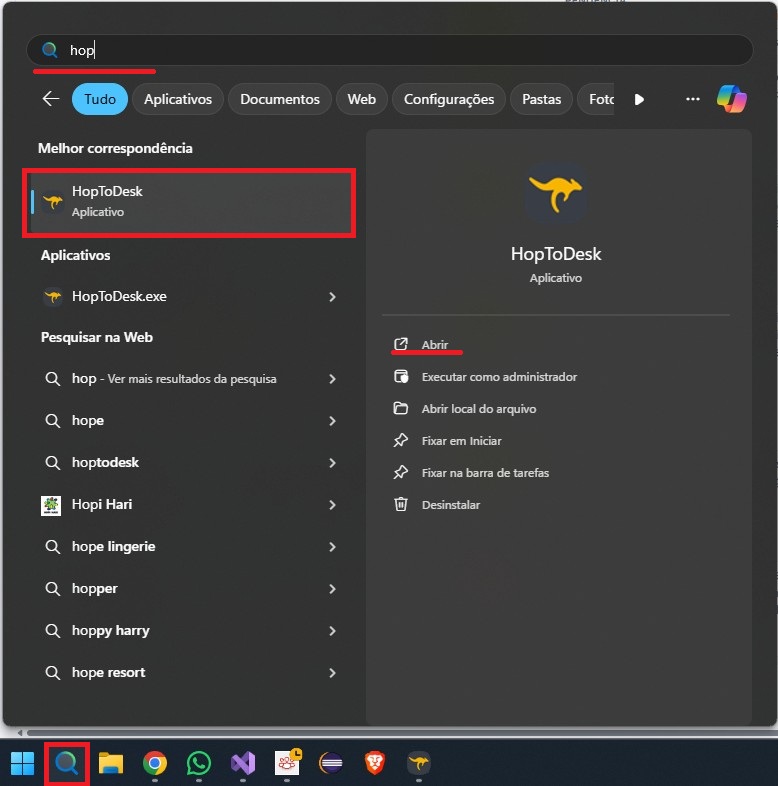The height and width of the screenshot is (786, 778).
Task: Choose Executar como administrador
Action: (499, 377)
